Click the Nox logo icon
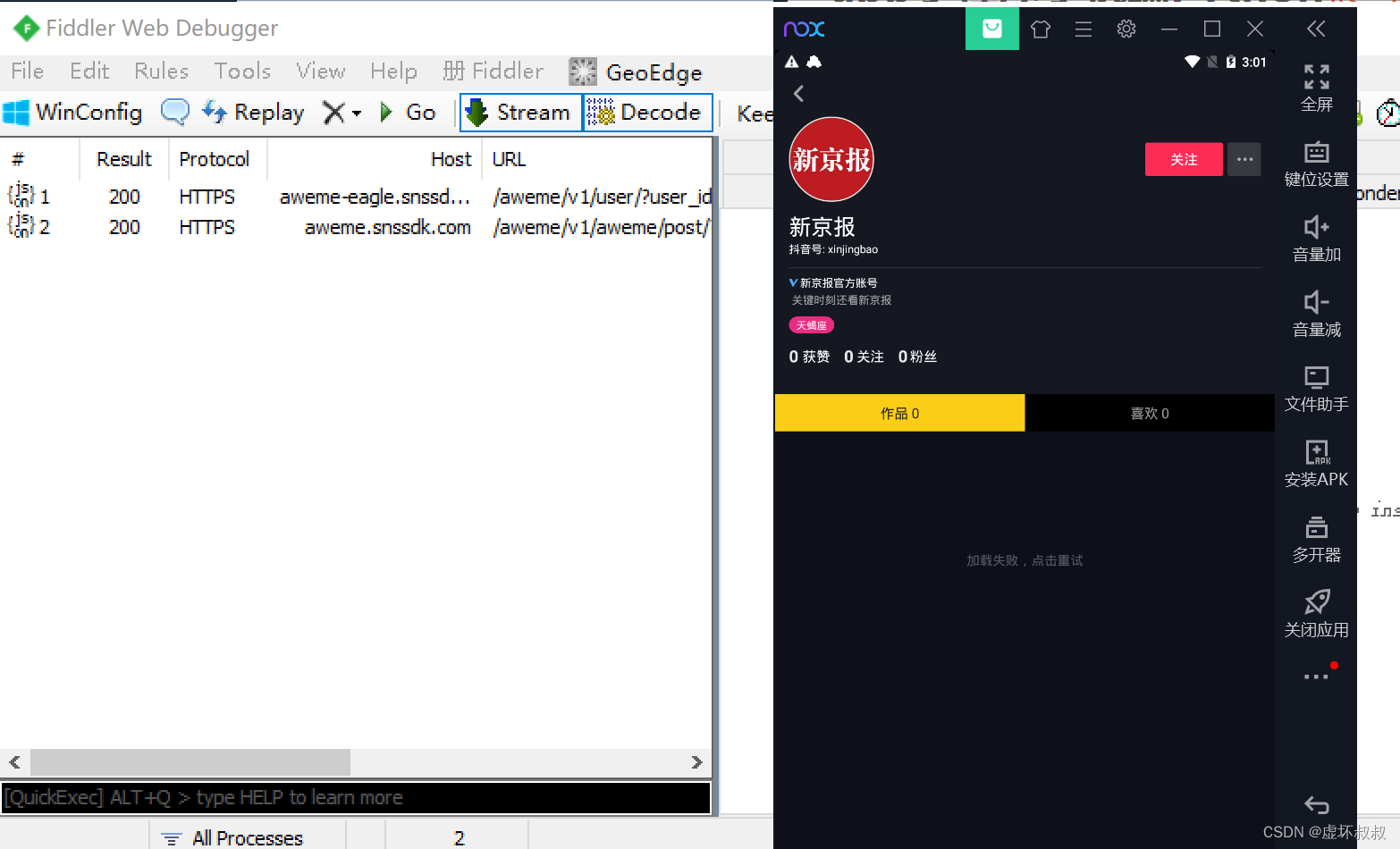 (804, 29)
